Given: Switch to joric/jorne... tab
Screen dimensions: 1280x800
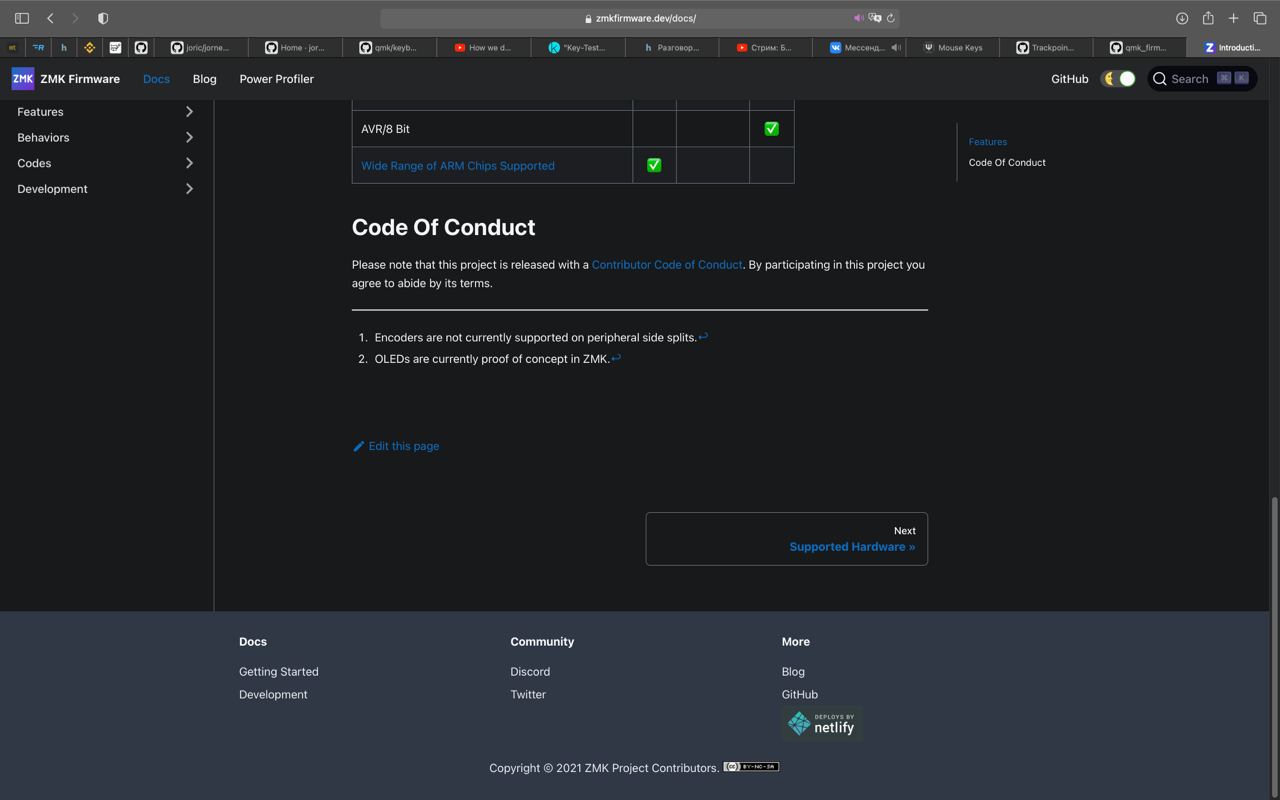Looking at the screenshot, I should [x=200, y=47].
